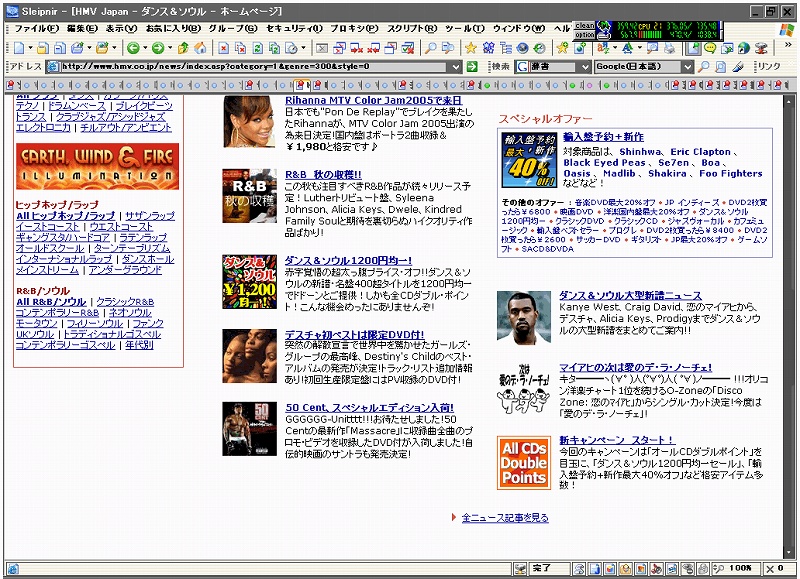Open the ファイル(F) menu

tap(37, 29)
